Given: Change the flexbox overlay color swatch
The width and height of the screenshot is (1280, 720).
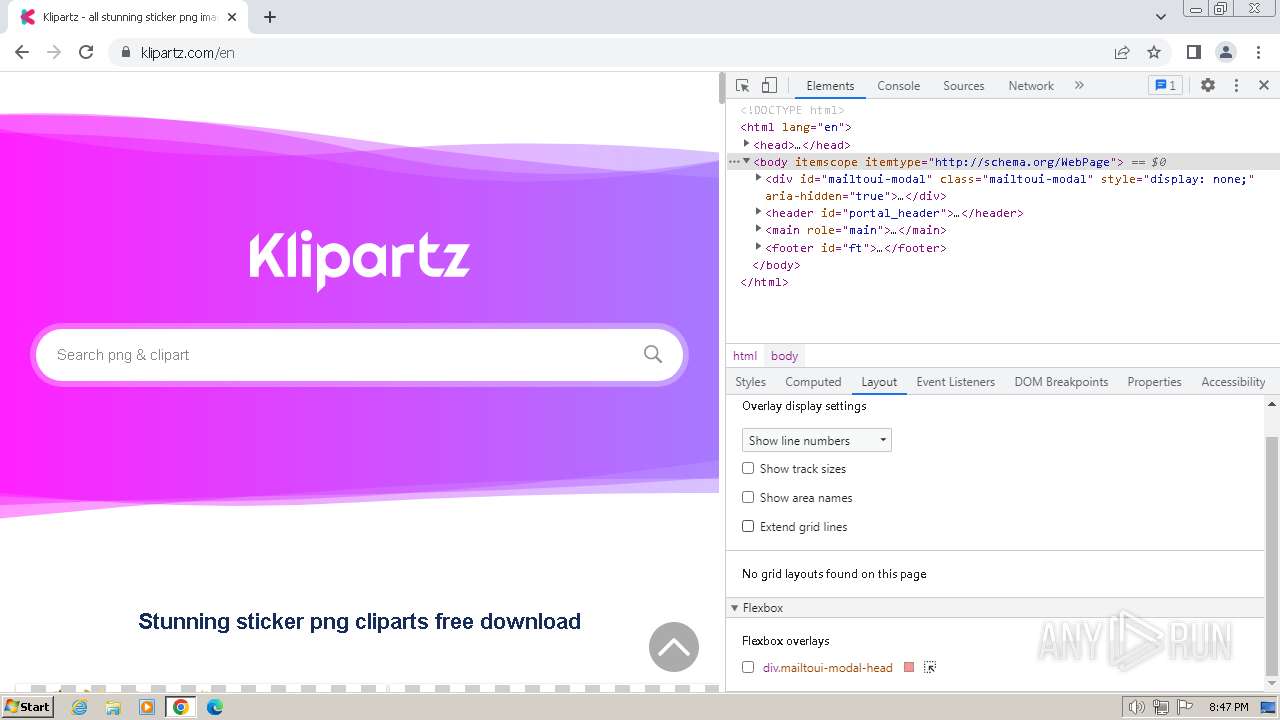Looking at the screenshot, I should [x=909, y=667].
